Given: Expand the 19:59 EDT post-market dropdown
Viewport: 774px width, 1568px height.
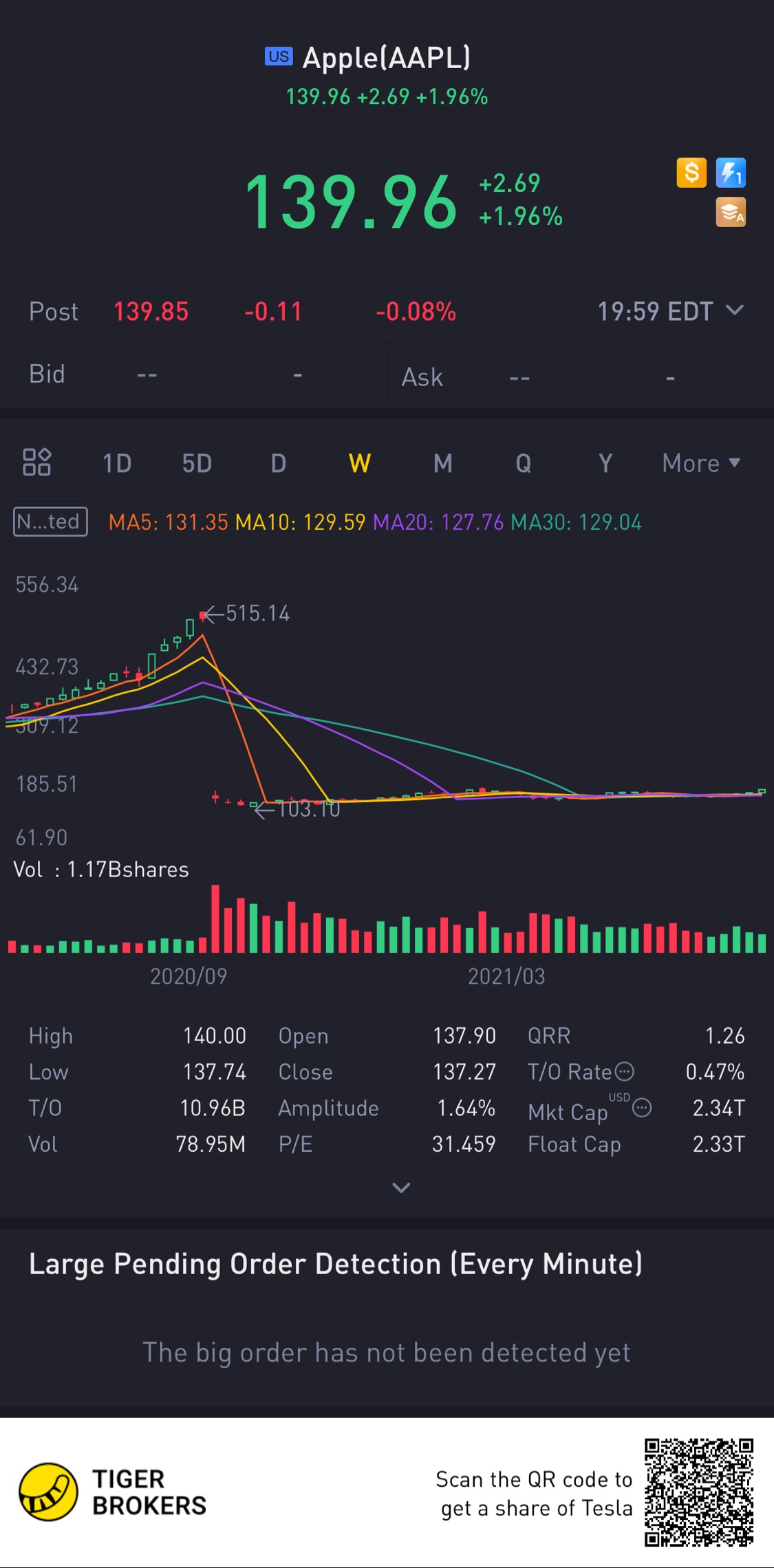Looking at the screenshot, I should click(671, 311).
